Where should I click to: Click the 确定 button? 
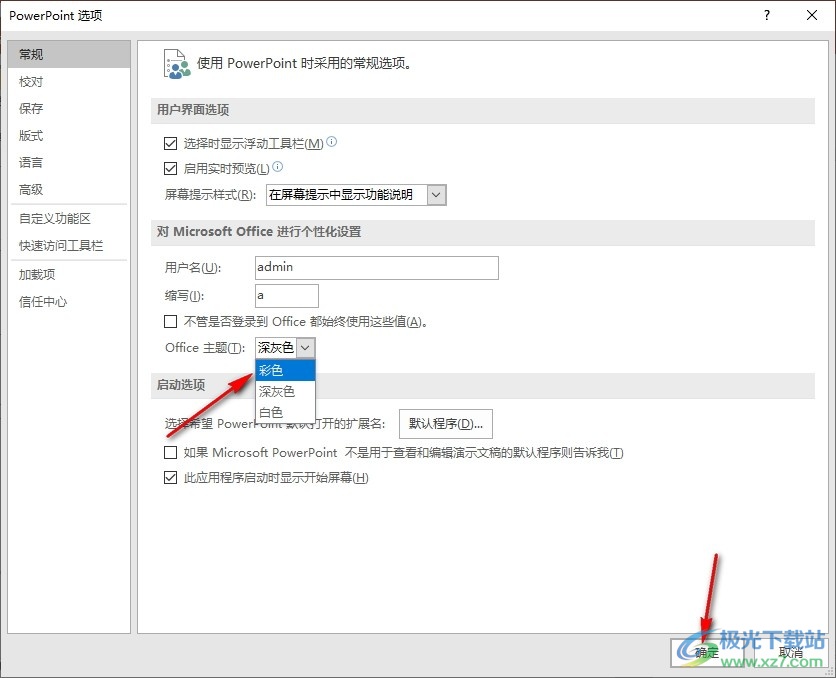(x=707, y=652)
